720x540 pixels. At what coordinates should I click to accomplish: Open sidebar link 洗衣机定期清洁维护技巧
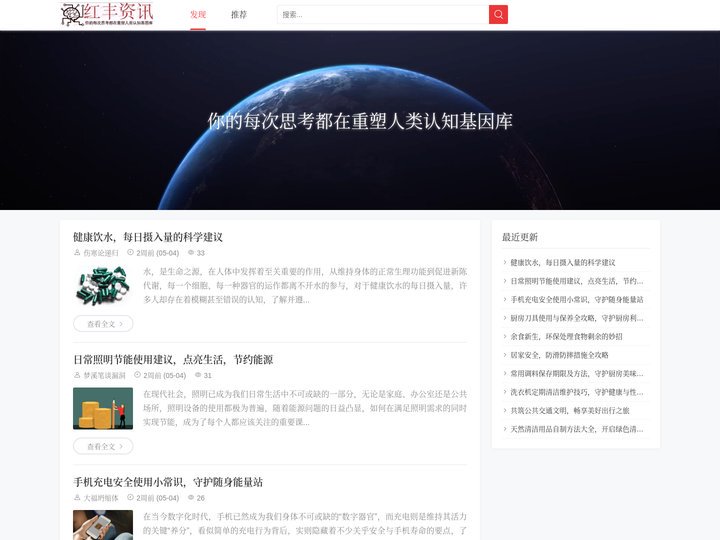click(577, 392)
